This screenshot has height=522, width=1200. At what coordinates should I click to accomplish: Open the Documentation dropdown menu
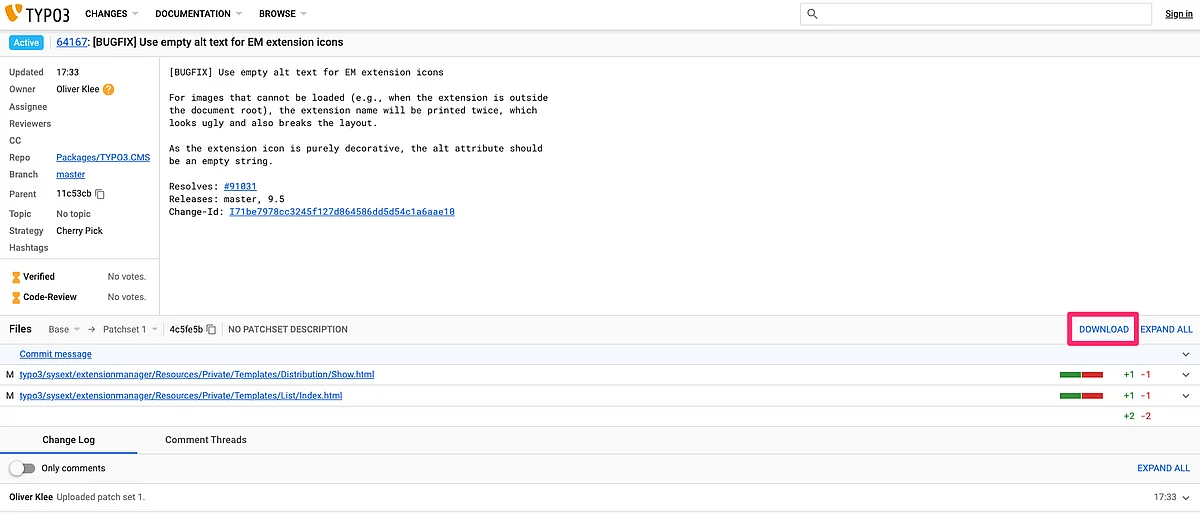point(198,14)
